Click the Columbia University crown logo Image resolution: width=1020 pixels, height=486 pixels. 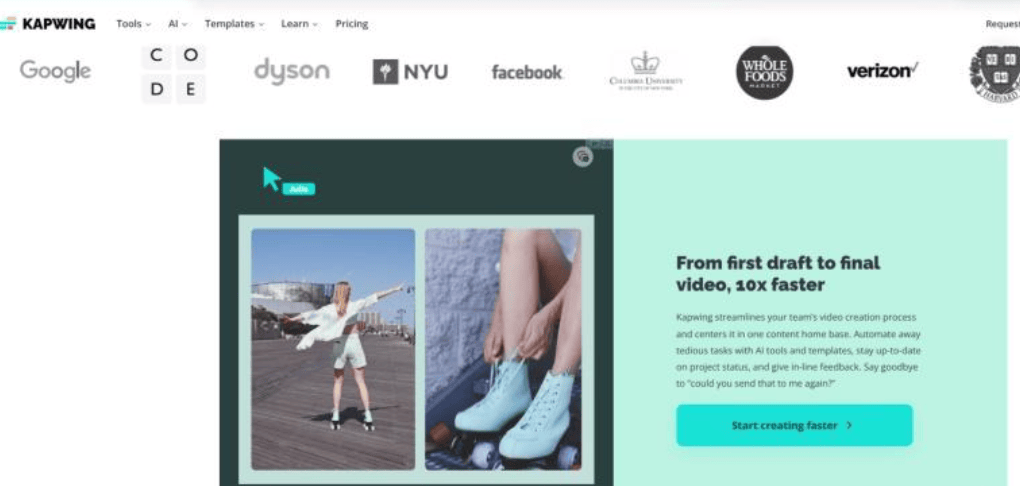(646, 72)
